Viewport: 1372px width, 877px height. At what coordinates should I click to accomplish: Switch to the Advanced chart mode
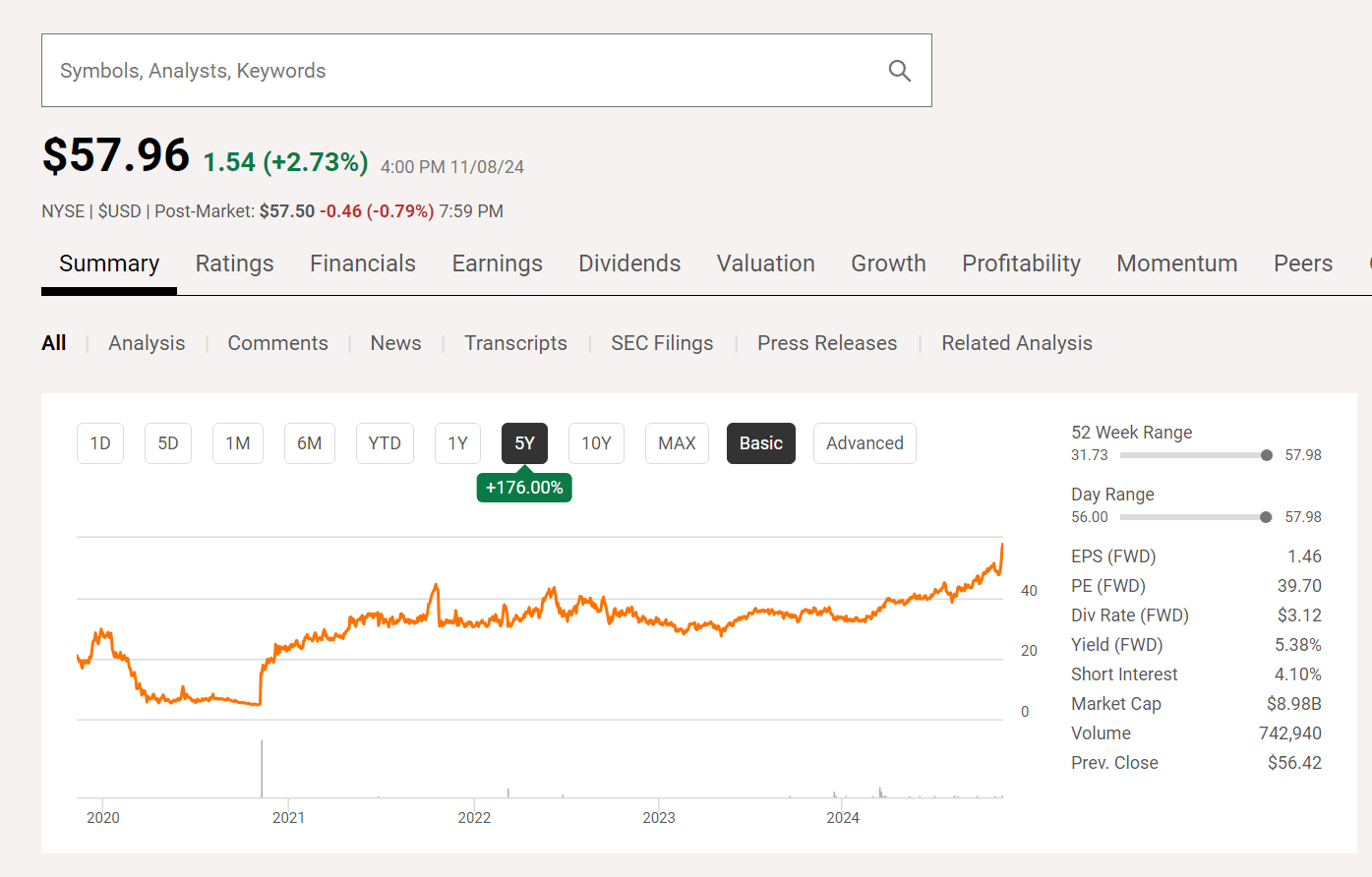(865, 443)
